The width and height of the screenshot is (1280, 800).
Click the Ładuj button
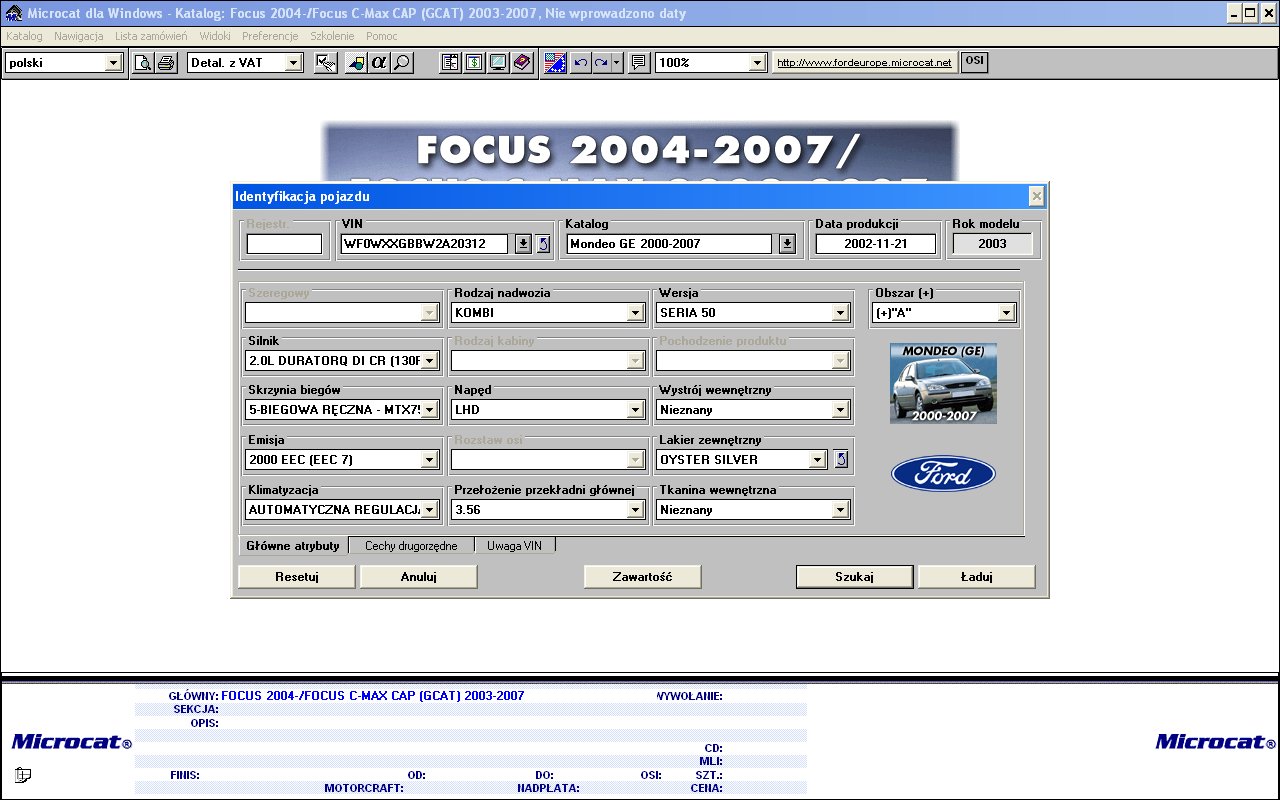(977, 577)
